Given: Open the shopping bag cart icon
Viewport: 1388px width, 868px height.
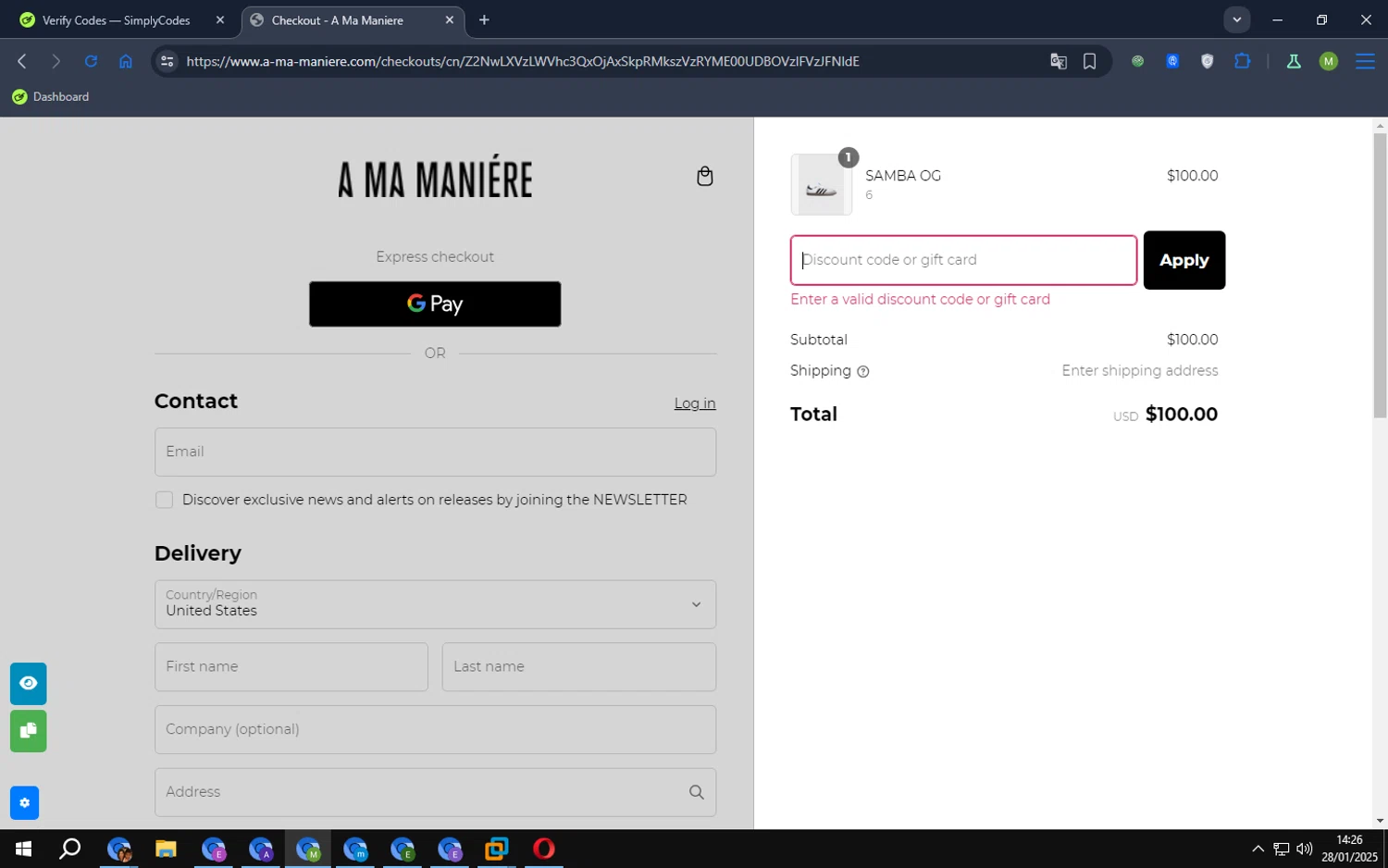Looking at the screenshot, I should coord(704,176).
